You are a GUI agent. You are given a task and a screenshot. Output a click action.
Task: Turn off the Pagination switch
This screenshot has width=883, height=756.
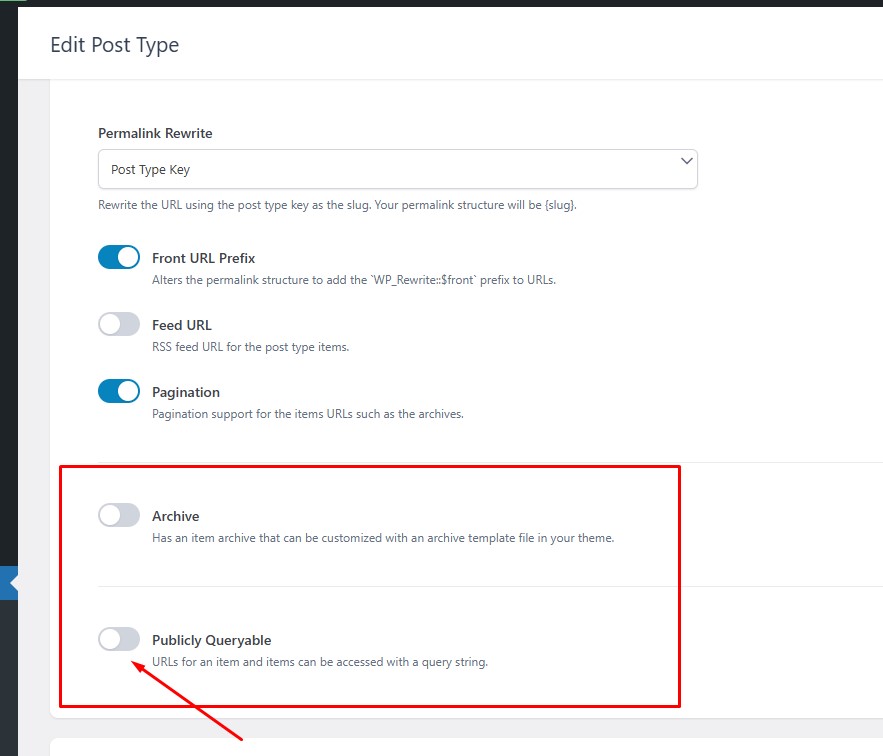[119, 392]
